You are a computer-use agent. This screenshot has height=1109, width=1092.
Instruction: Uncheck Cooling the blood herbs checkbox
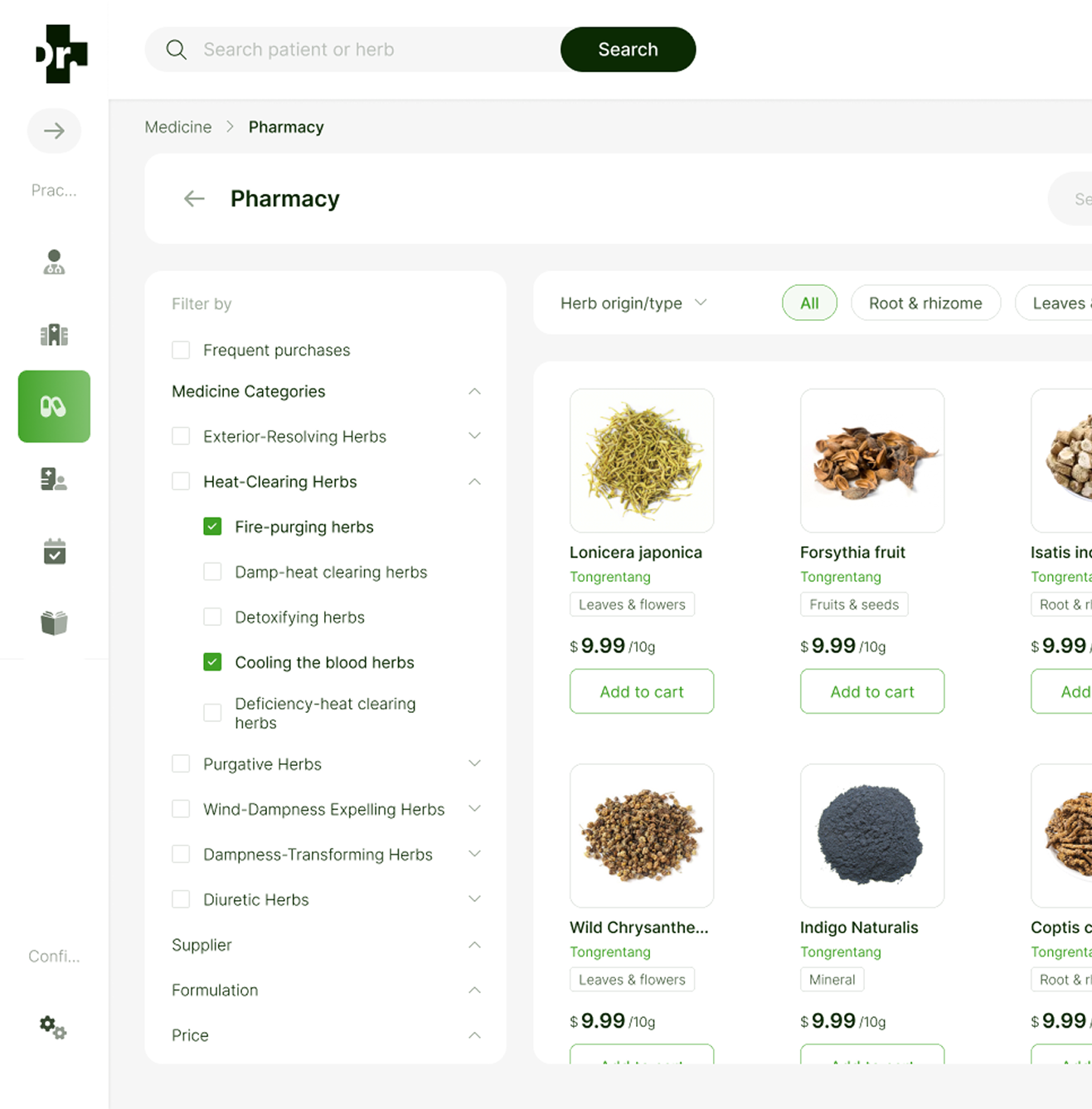212,662
